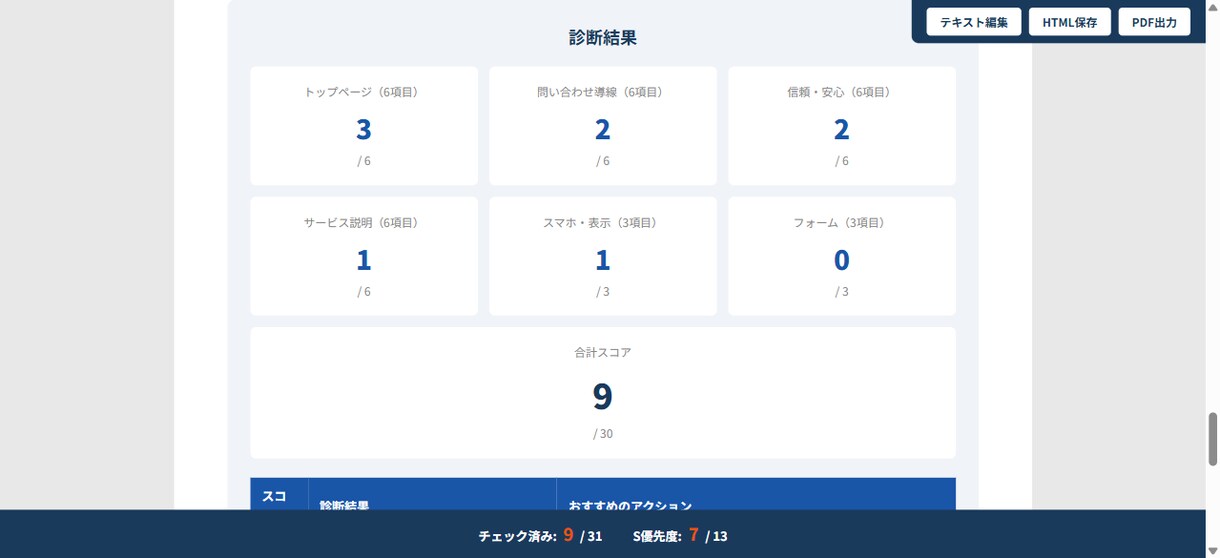Click the 問い合わせ導線（6項目） card label
Viewport: 1220px width, 558px height.
[x=603, y=92]
